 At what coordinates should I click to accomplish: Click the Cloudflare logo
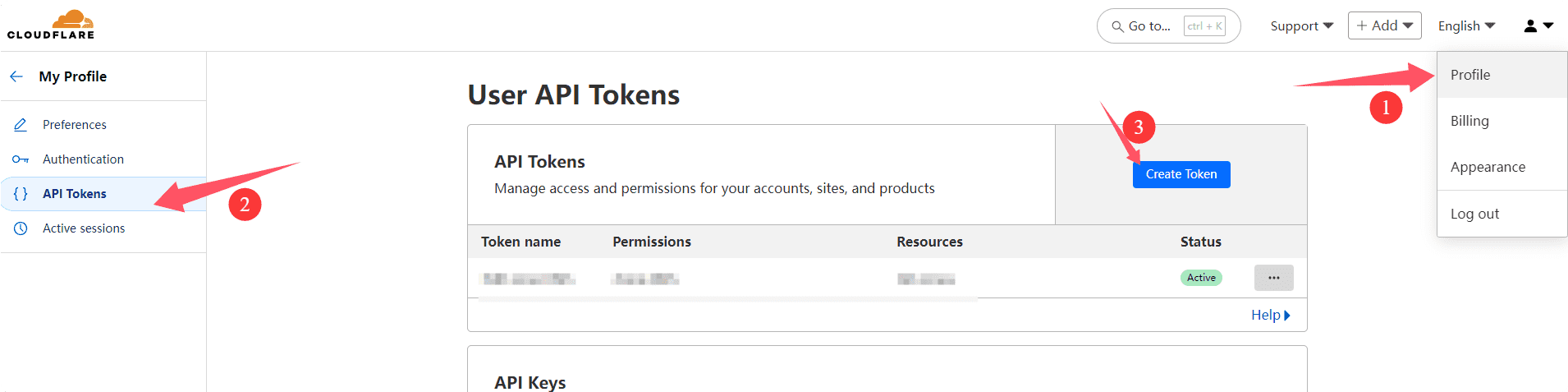[x=51, y=25]
